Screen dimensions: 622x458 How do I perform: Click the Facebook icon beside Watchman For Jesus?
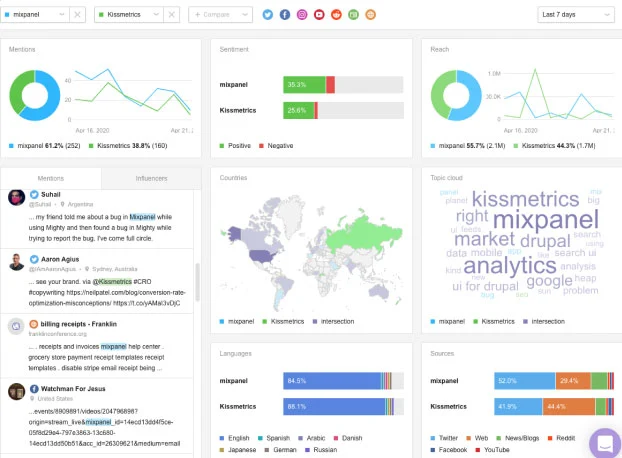[x=34, y=389]
